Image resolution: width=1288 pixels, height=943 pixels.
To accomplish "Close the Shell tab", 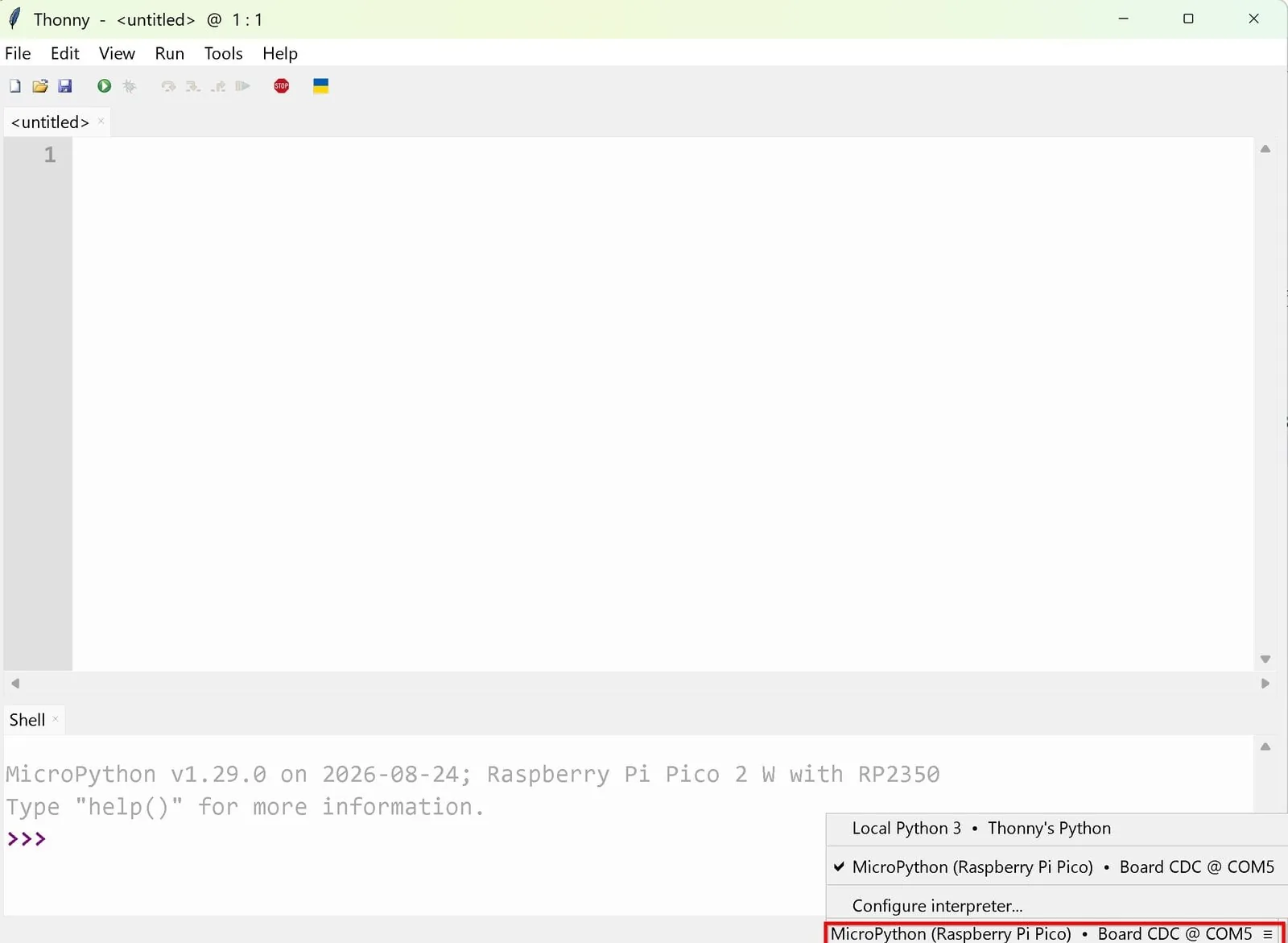I will (56, 719).
